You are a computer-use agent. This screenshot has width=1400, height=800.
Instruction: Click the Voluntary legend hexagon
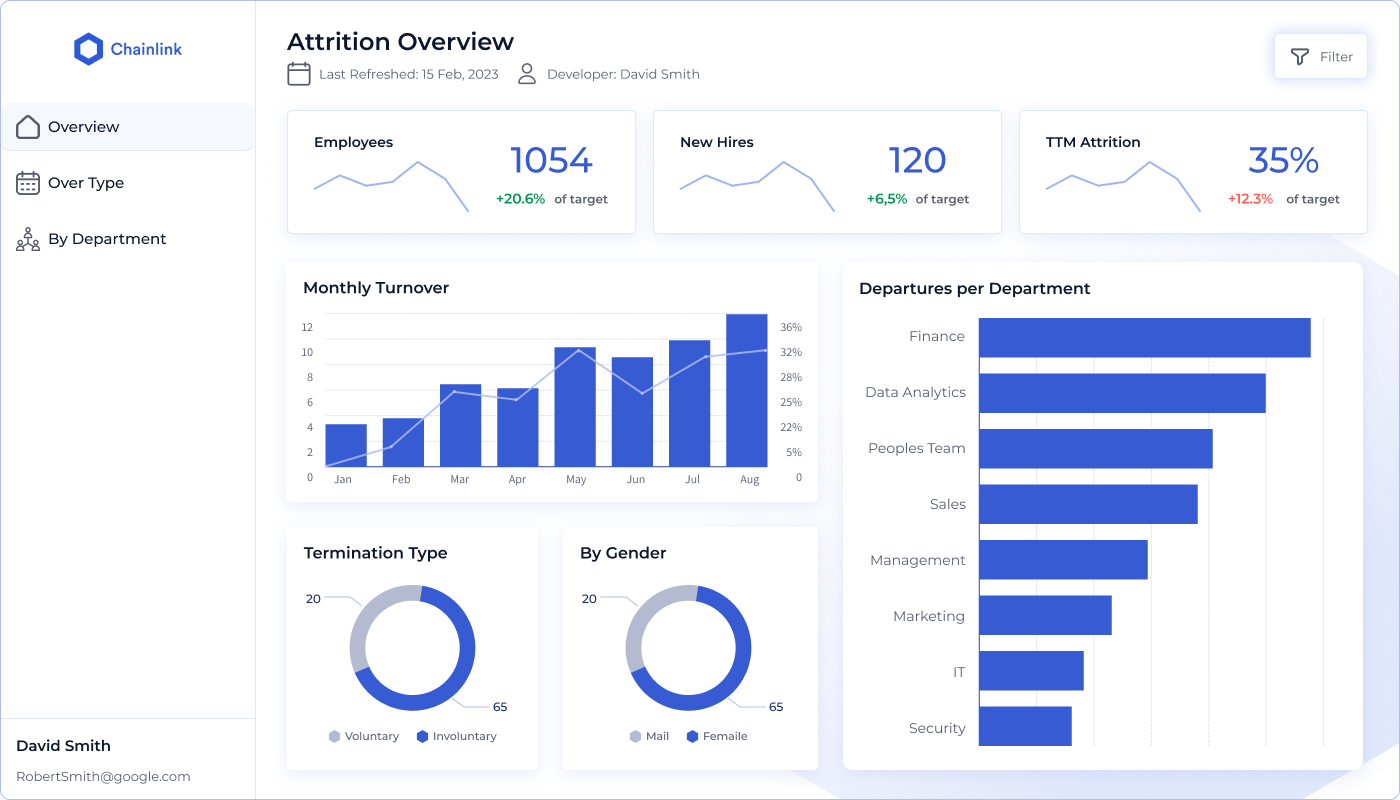pyautogui.click(x=334, y=736)
